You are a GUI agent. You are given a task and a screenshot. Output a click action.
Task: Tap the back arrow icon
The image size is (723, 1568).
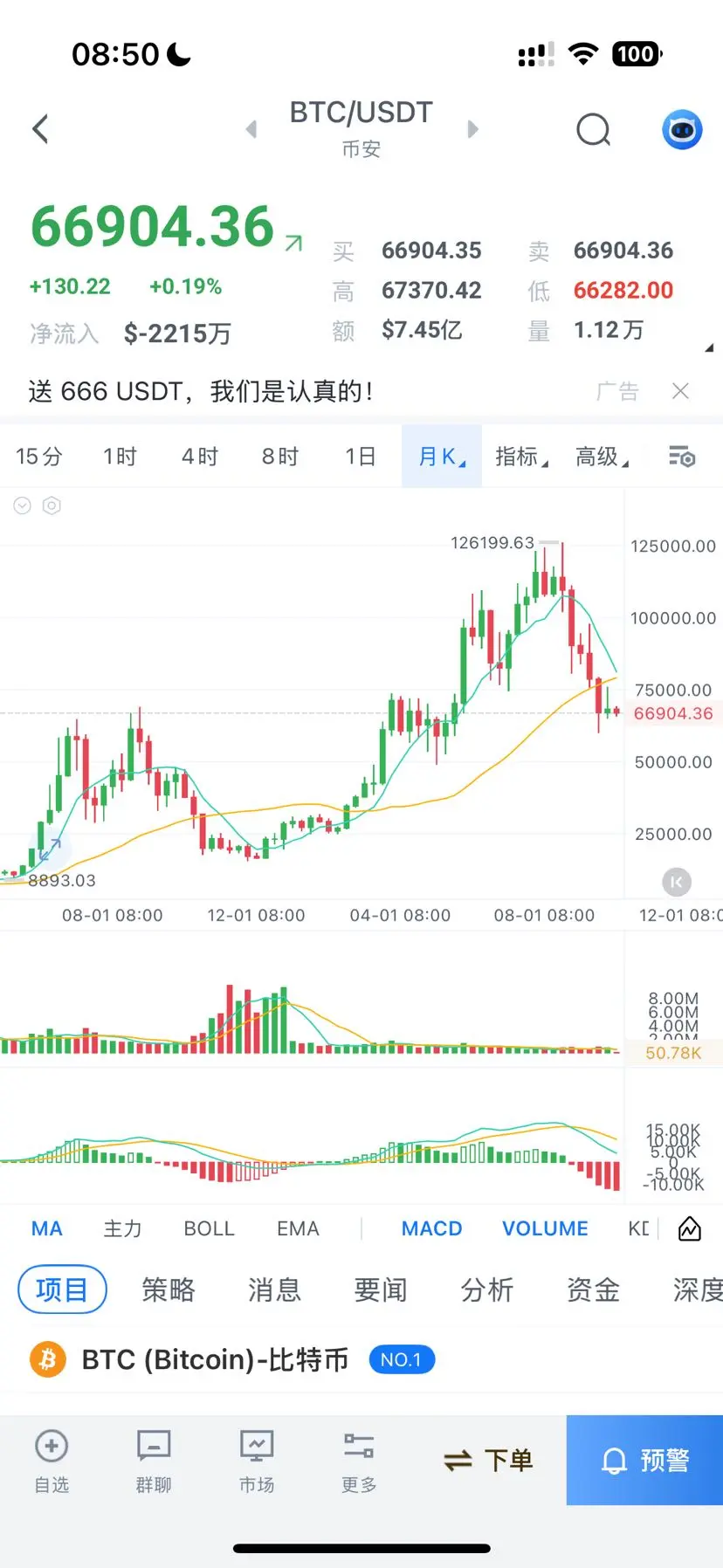tap(40, 129)
